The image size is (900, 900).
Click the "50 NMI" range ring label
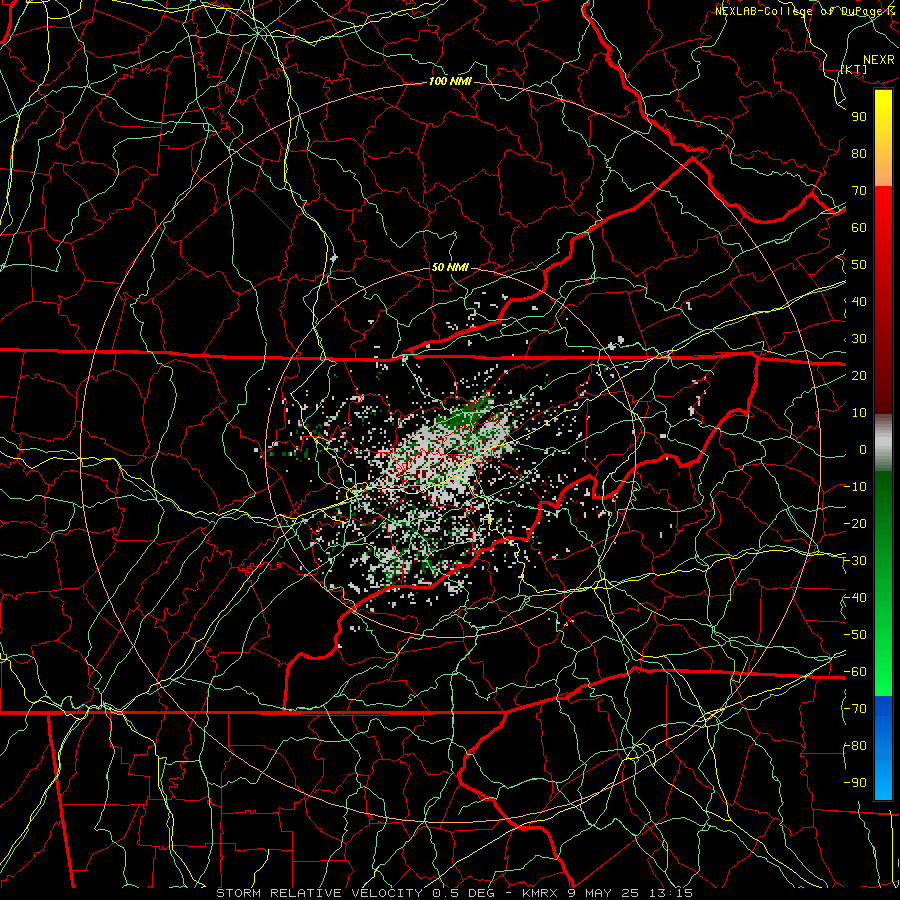pyautogui.click(x=450, y=267)
